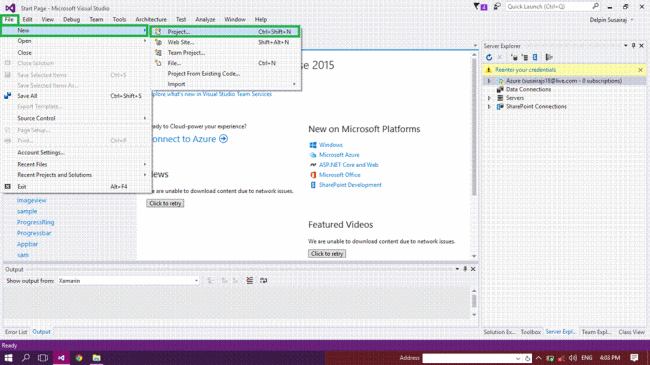
Task: Toggle auto-hide pin on Output panel
Action: (465, 269)
